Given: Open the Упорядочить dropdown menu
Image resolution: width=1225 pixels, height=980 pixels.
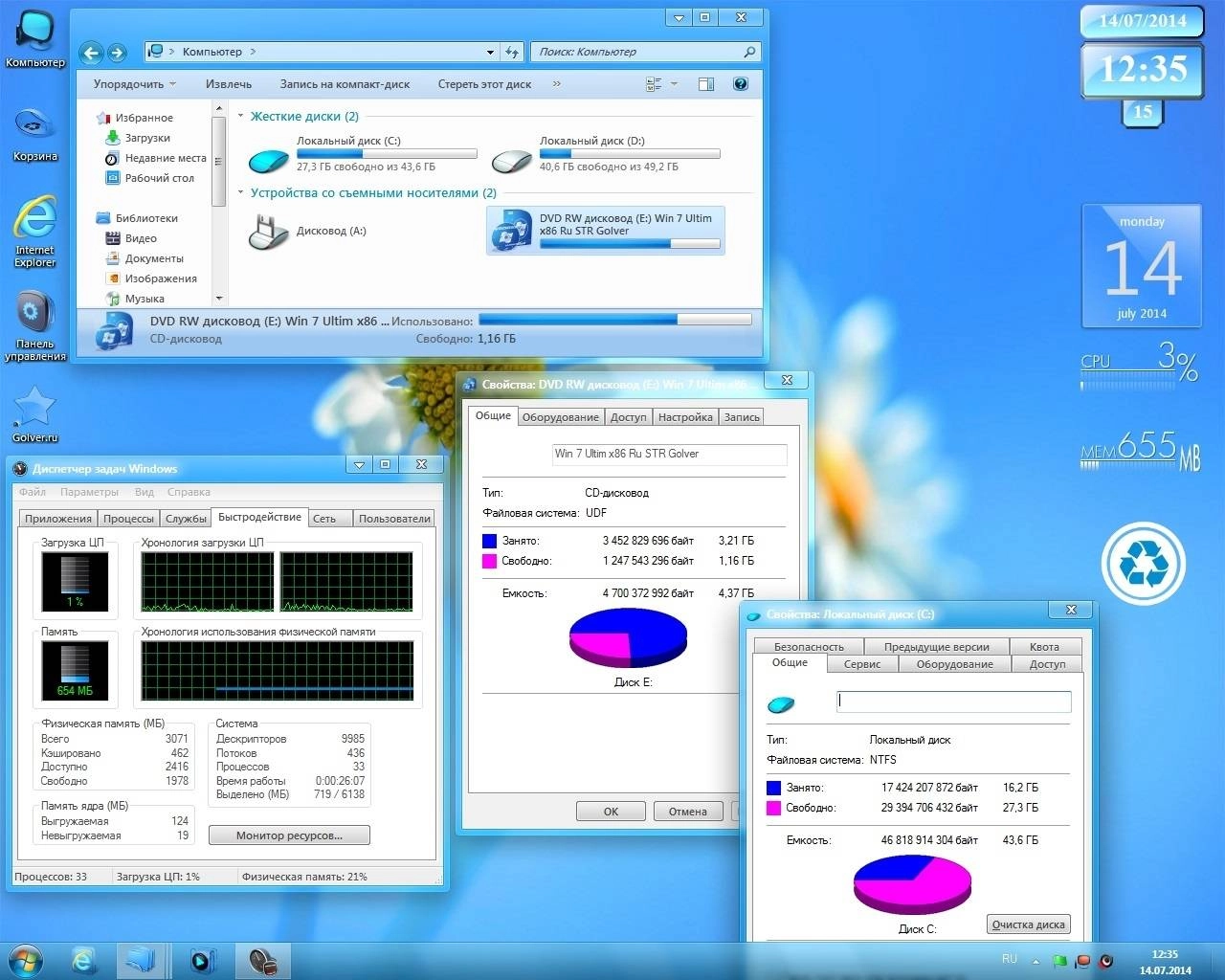Looking at the screenshot, I should pyautogui.click(x=135, y=84).
